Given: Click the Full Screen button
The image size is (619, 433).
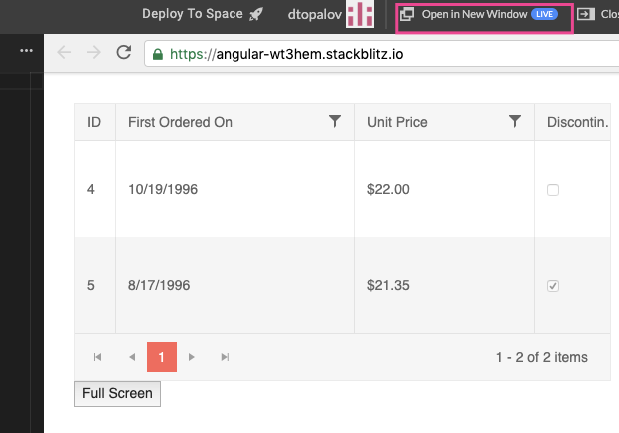Looking at the screenshot, I should (x=117, y=394).
